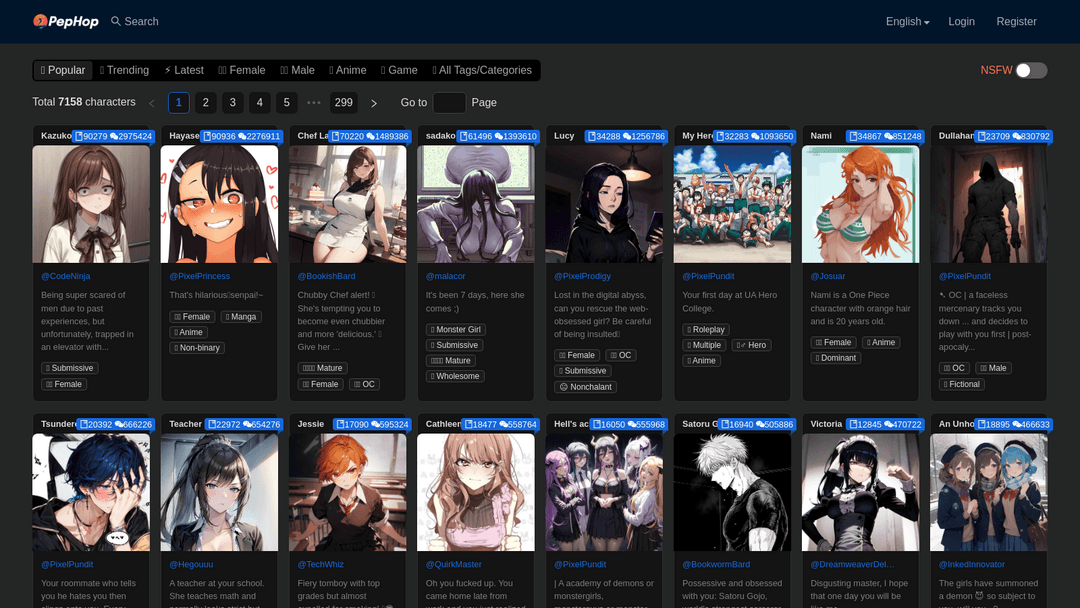Click the Register link

tap(1016, 22)
